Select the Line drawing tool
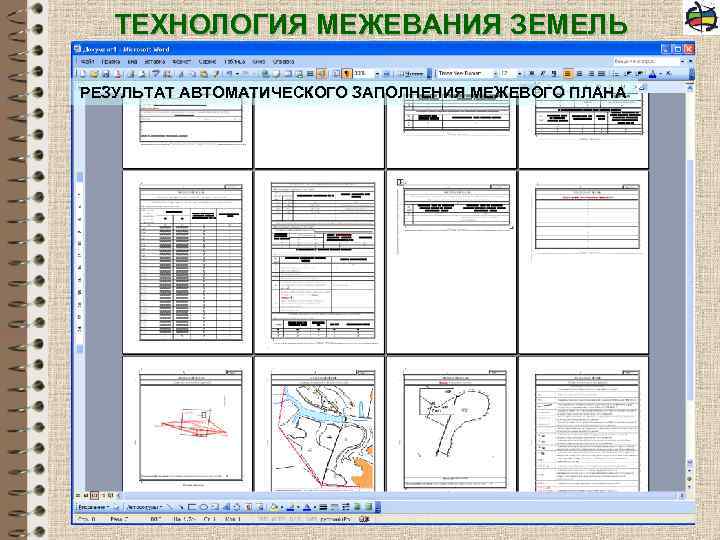Viewport: 720px width, 540px height. (x=170, y=507)
